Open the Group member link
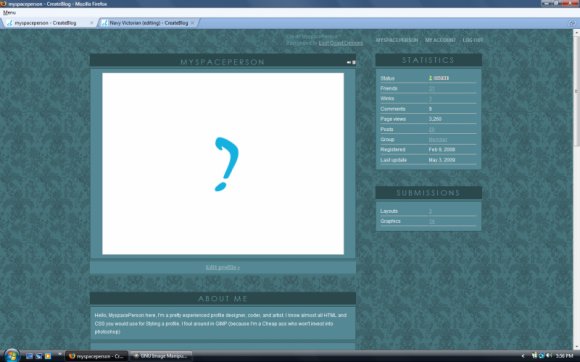580x362 pixels. click(438, 139)
